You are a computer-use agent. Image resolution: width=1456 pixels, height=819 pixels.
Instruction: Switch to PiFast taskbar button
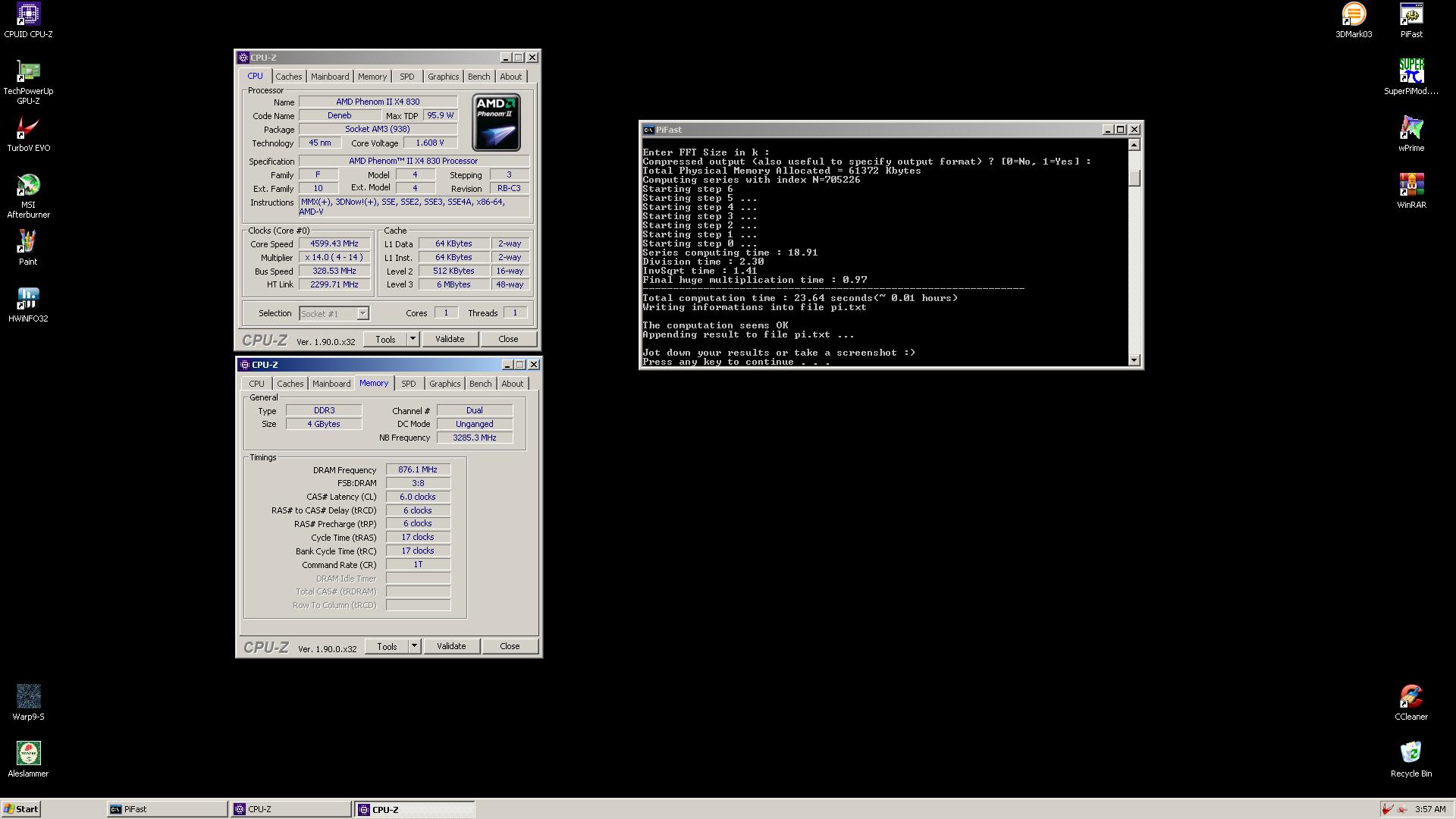(x=167, y=809)
